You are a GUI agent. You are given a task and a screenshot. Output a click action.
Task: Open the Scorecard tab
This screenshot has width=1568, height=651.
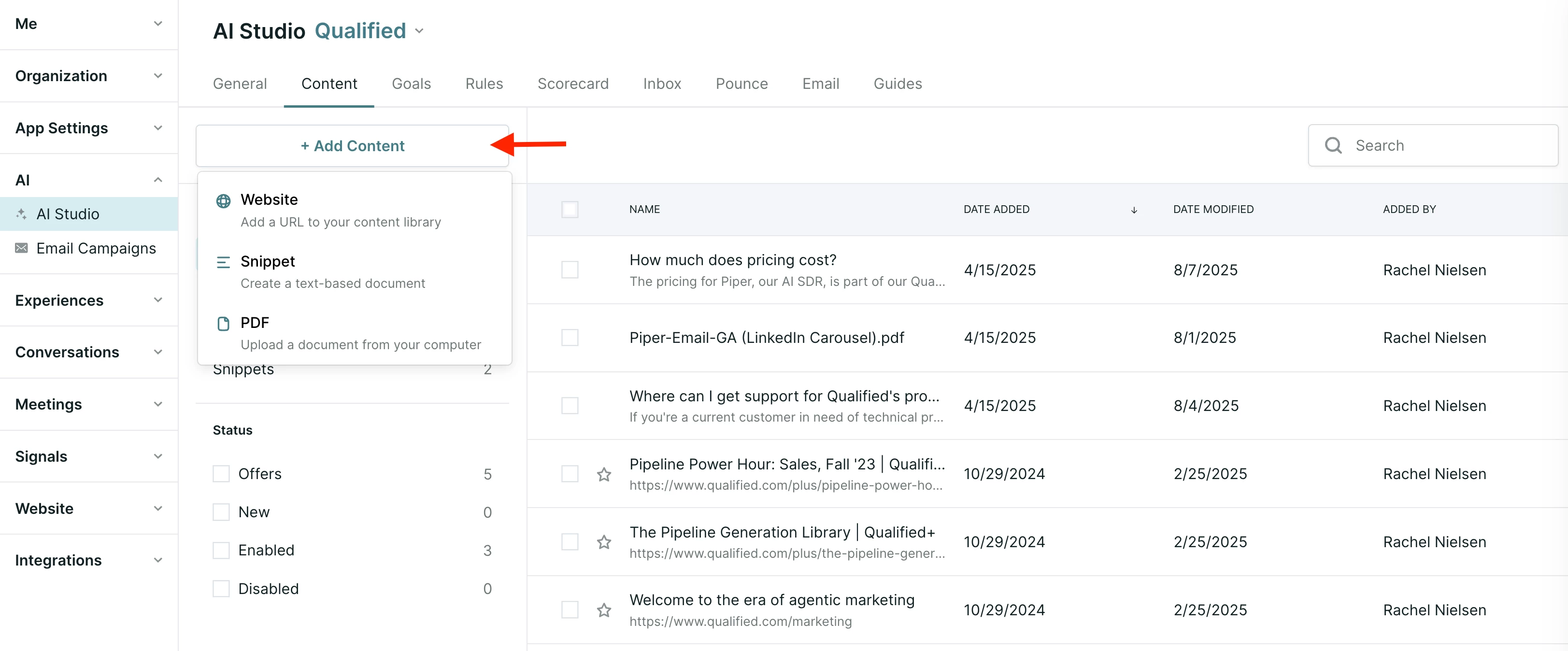[573, 84]
